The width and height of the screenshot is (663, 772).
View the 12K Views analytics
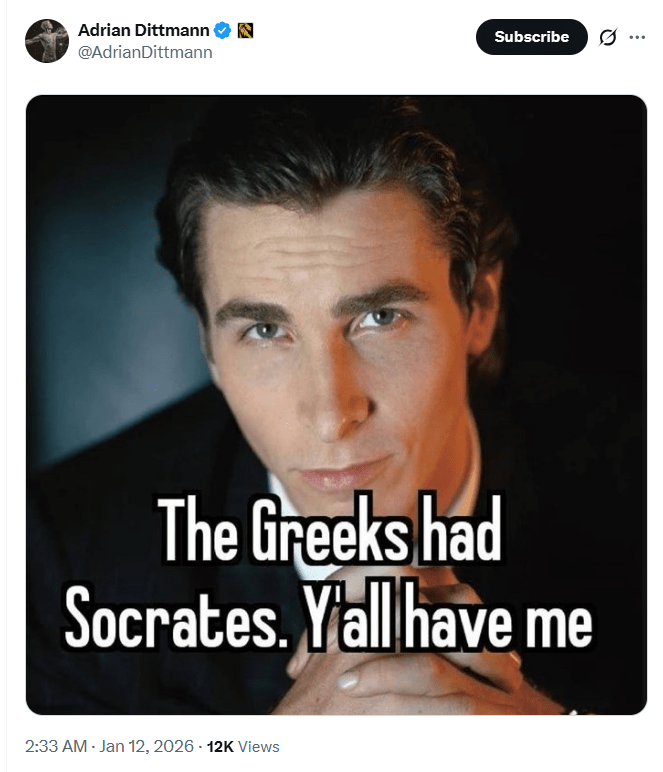pyautogui.click(x=243, y=747)
